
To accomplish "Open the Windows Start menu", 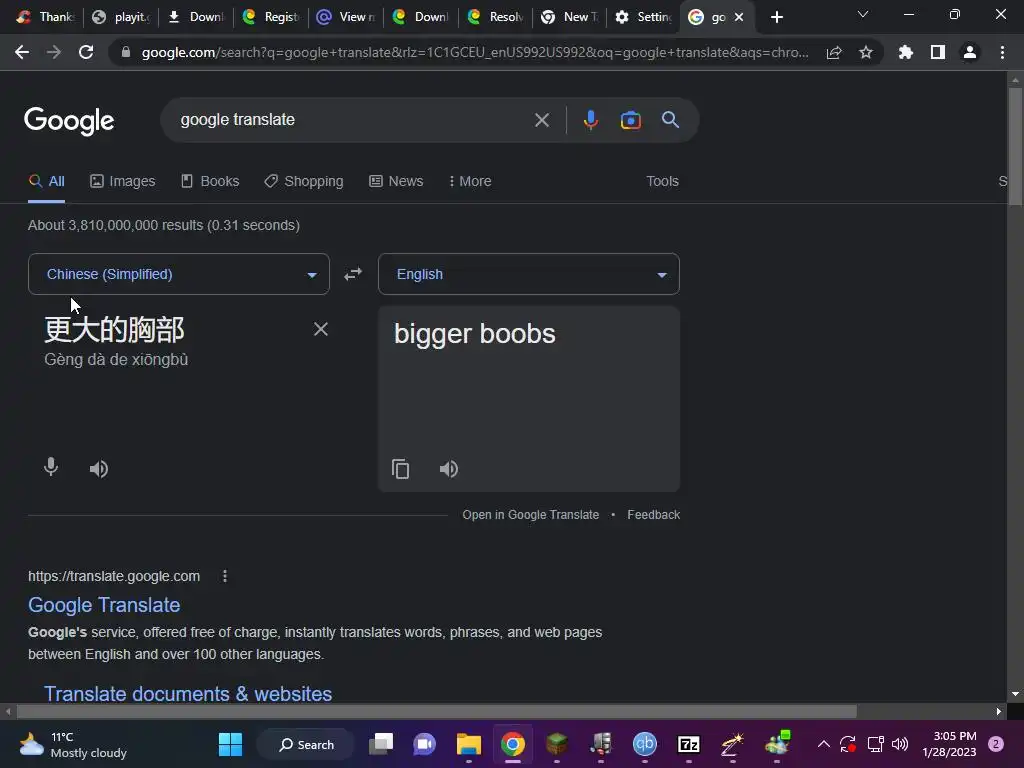I will [x=230, y=744].
